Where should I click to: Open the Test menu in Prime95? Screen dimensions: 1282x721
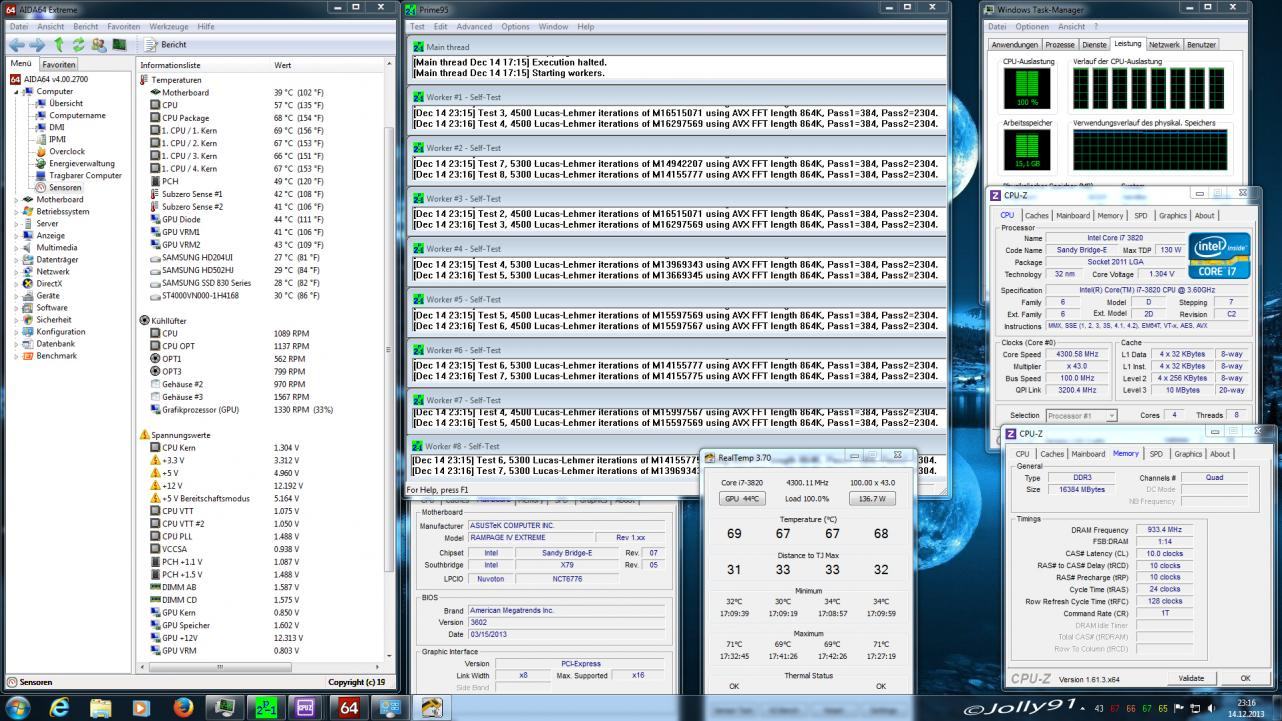pyautogui.click(x=417, y=27)
